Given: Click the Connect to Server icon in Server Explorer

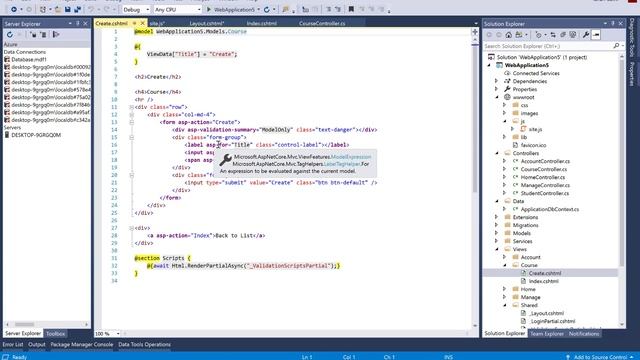Looking at the screenshot, I should 43,35.
